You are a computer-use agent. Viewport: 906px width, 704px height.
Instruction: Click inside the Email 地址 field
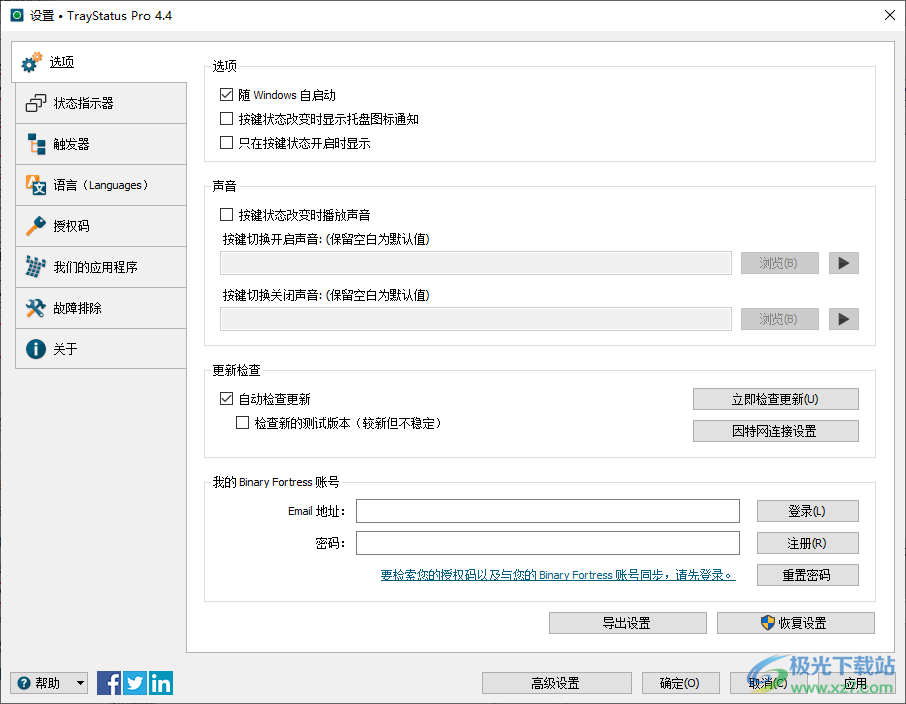(x=547, y=510)
